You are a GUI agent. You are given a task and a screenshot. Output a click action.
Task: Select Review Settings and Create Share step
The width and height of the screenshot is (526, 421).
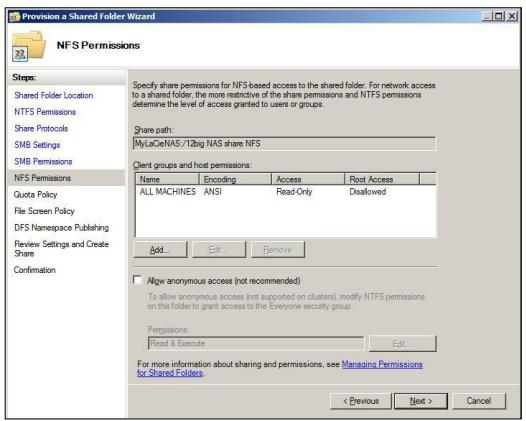[x=61, y=249]
